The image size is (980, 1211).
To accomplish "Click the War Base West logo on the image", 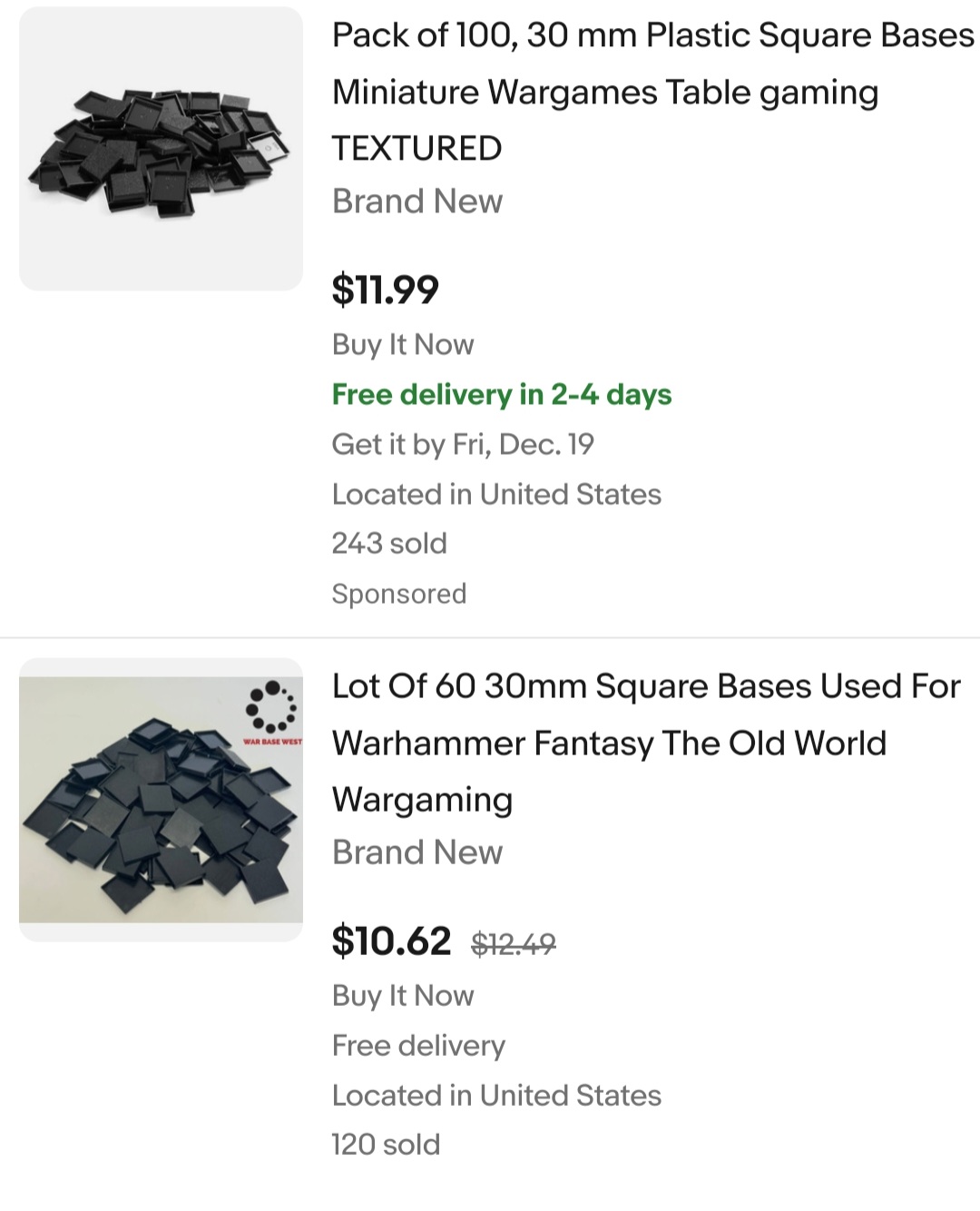I will click(x=272, y=714).
